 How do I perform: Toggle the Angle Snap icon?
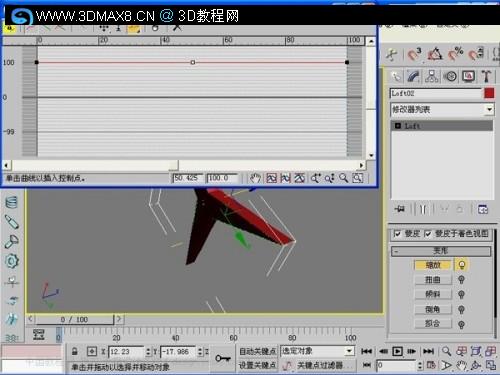[x=435, y=54]
